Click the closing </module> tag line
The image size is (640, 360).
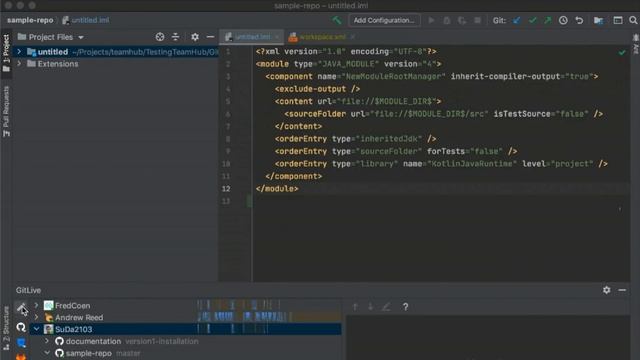coord(277,189)
